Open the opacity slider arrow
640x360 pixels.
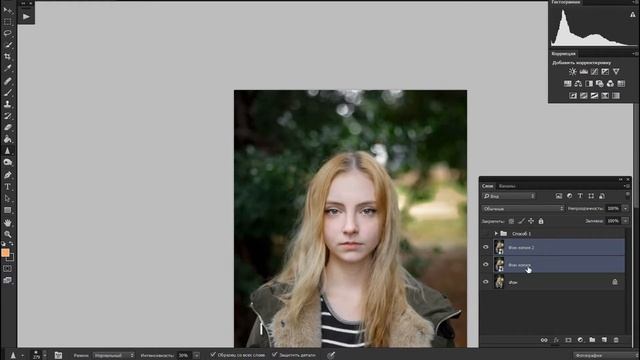[625, 209]
